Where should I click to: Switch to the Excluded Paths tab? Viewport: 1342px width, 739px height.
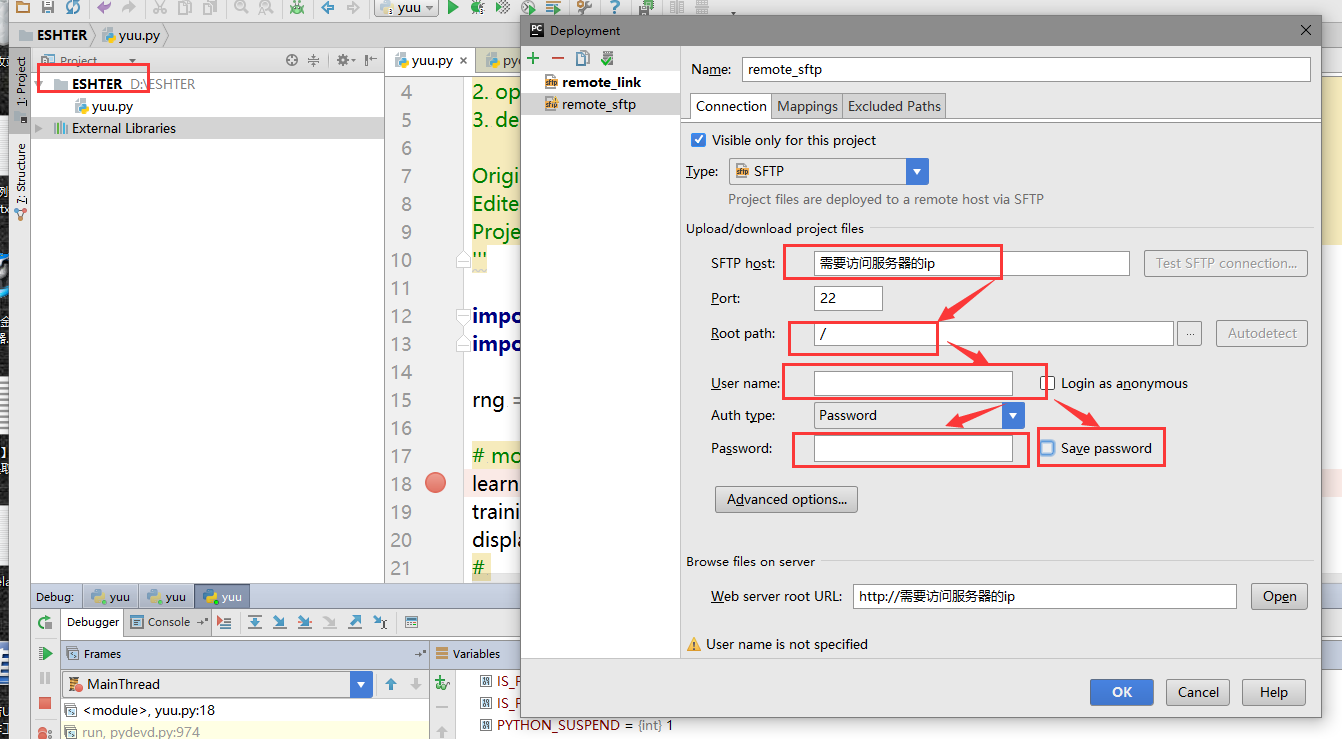click(x=894, y=106)
